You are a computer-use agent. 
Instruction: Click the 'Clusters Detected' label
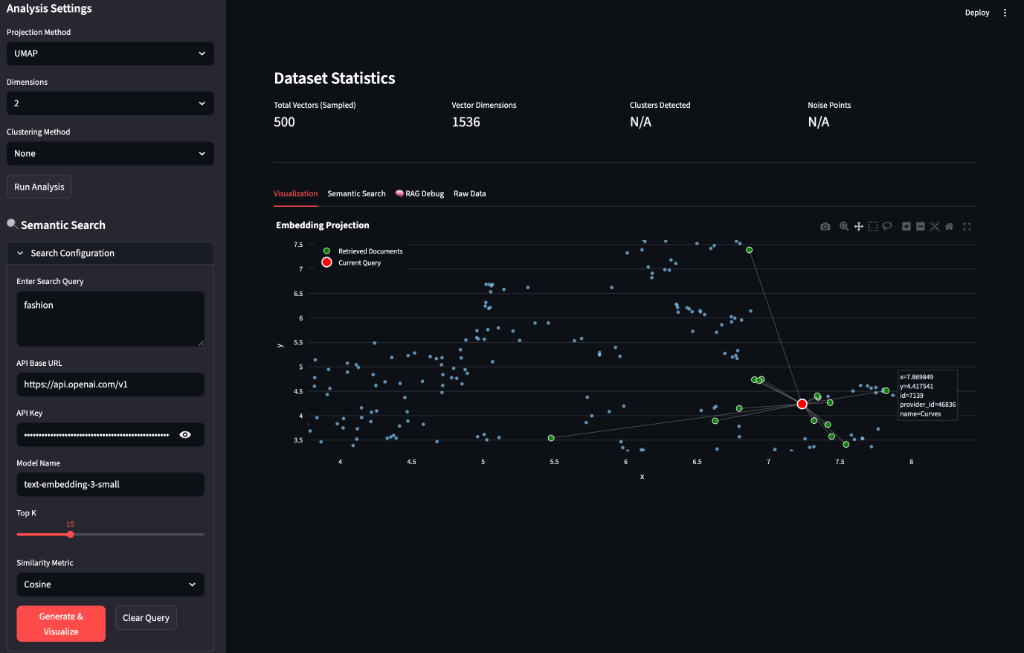click(660, 105)
